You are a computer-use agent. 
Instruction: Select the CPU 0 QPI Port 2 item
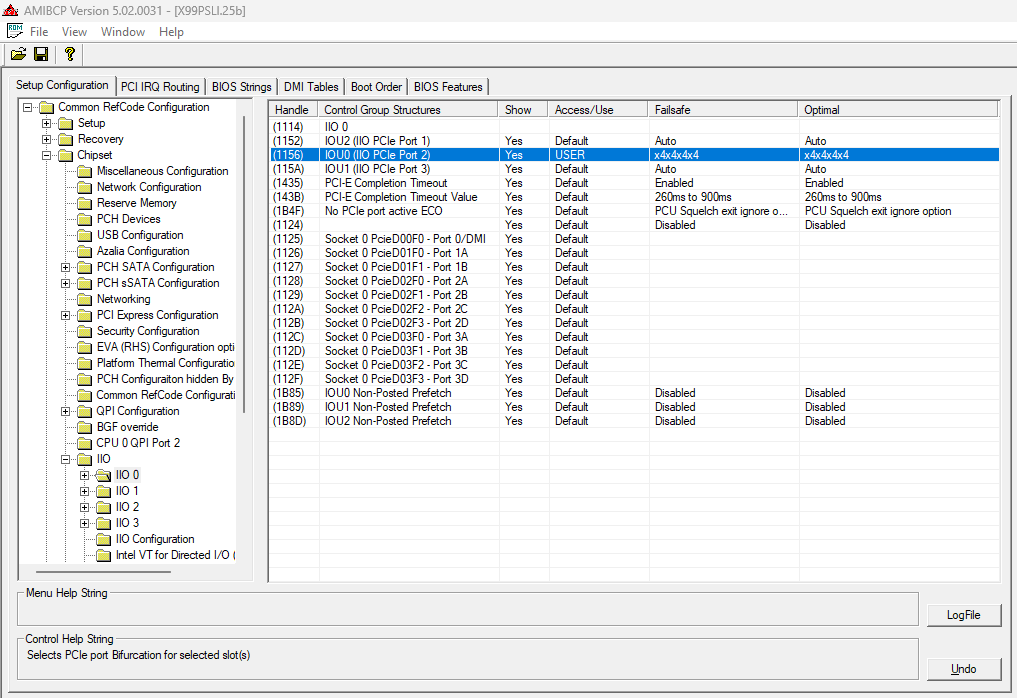click(138, 443)
